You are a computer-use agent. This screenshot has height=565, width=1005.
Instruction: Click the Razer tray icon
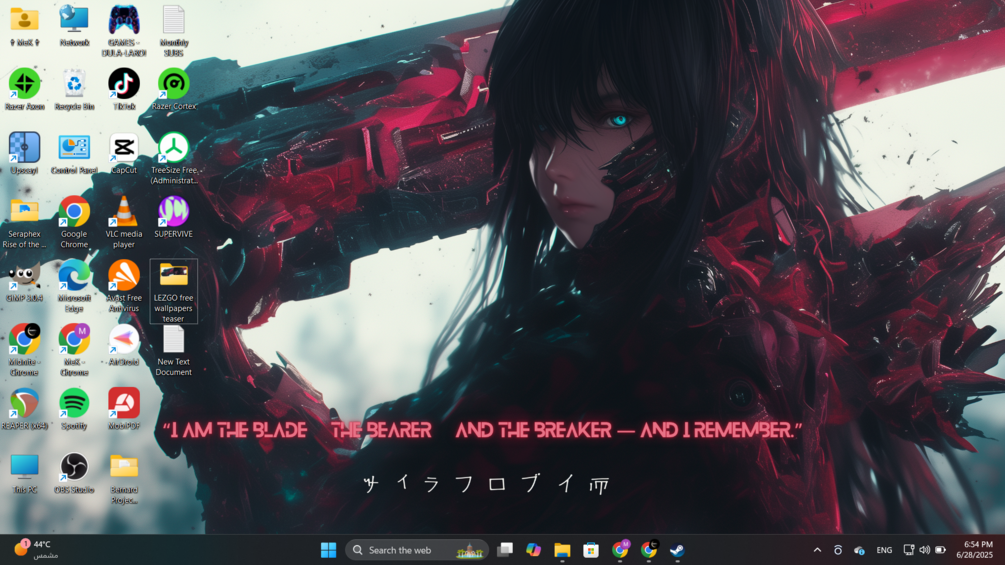(x=838, y=550)
